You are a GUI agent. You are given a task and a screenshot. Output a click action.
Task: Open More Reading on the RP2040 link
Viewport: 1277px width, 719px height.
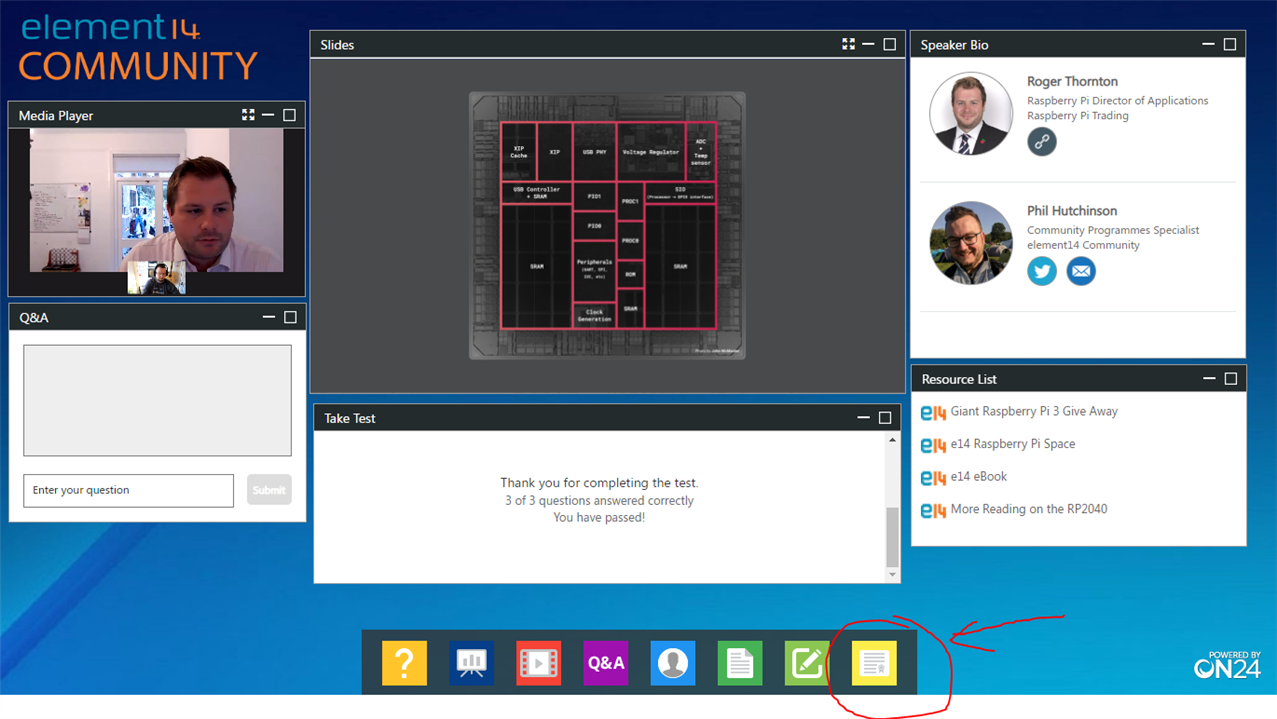(1028, 509)
